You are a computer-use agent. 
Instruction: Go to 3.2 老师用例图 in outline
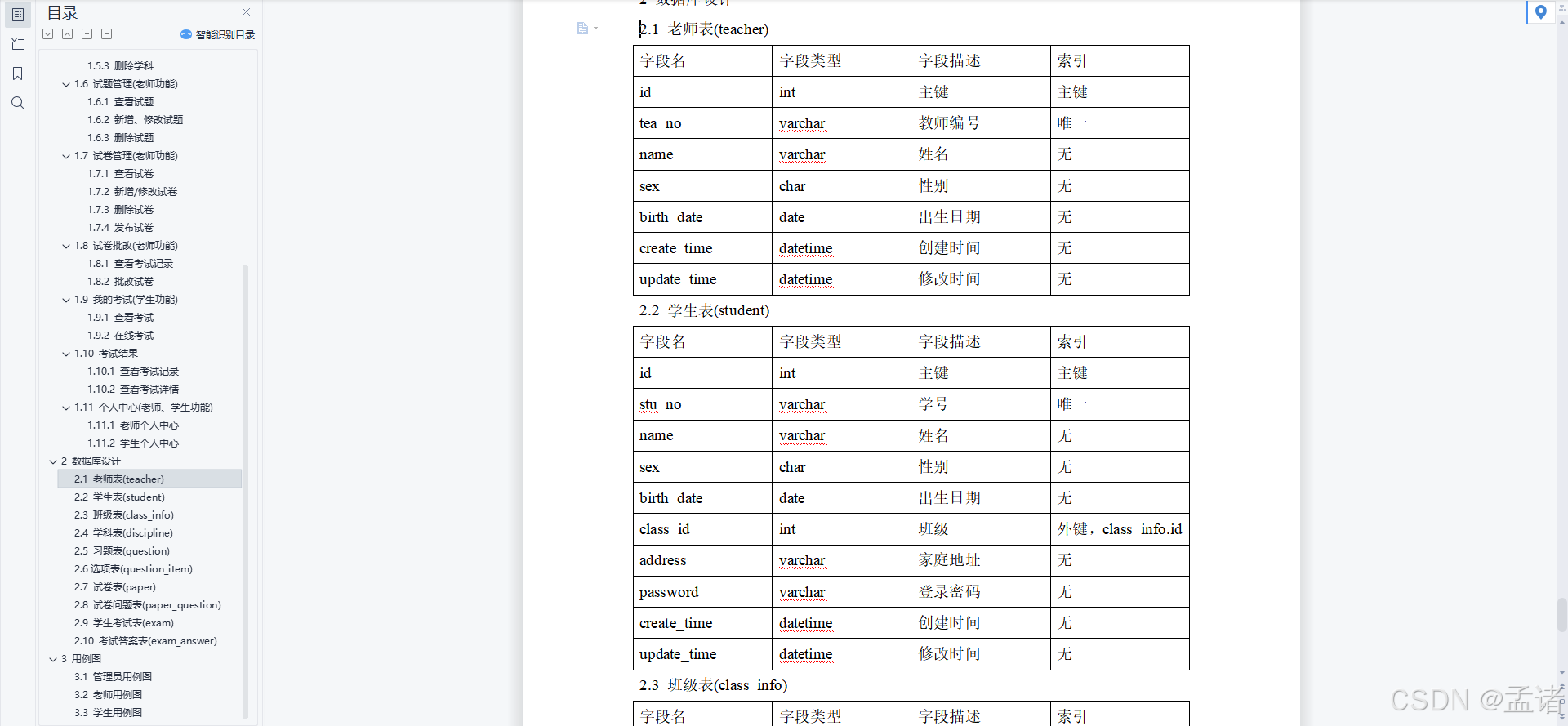108,695
